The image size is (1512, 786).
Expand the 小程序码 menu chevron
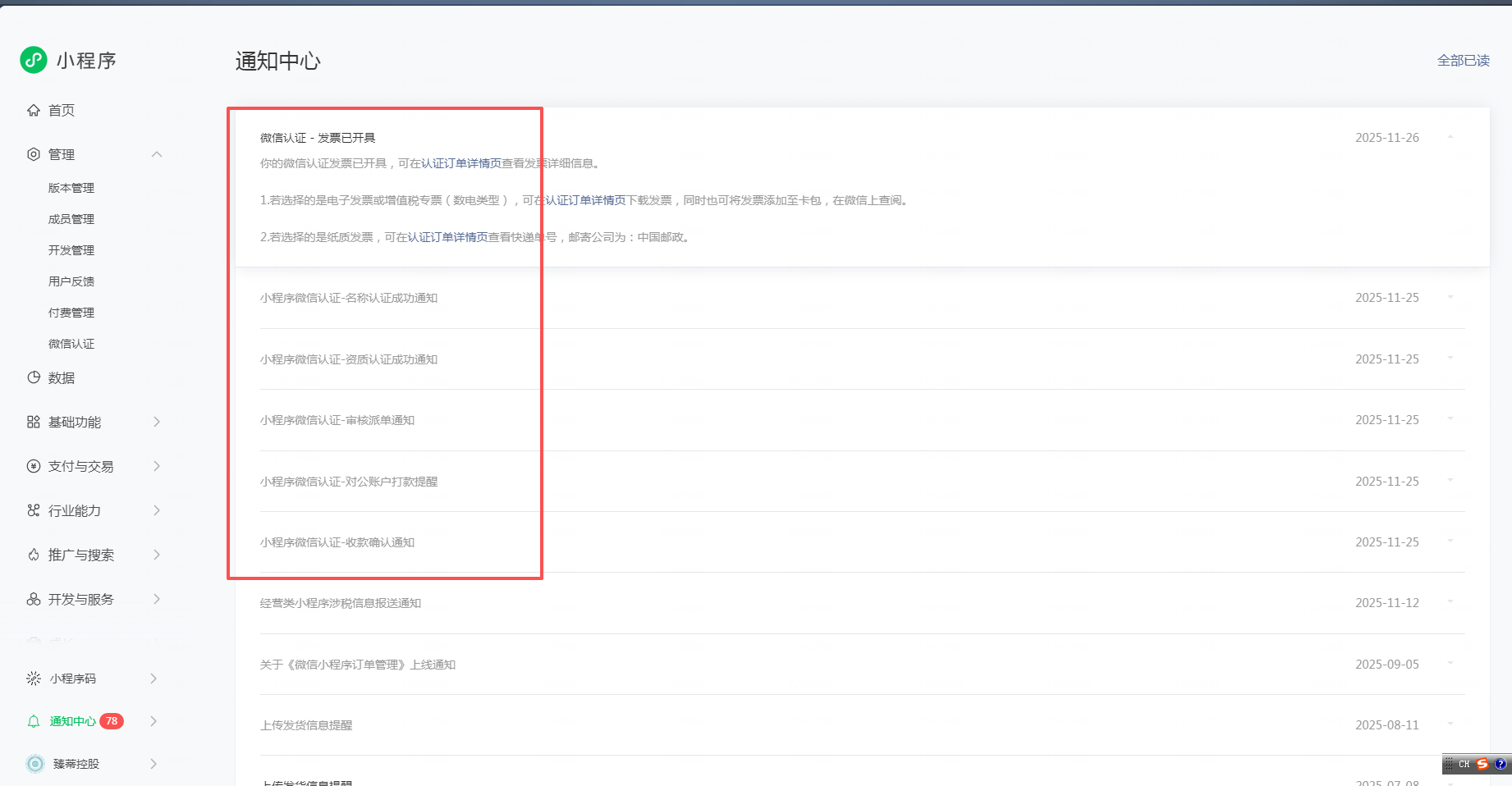[153, 679]
